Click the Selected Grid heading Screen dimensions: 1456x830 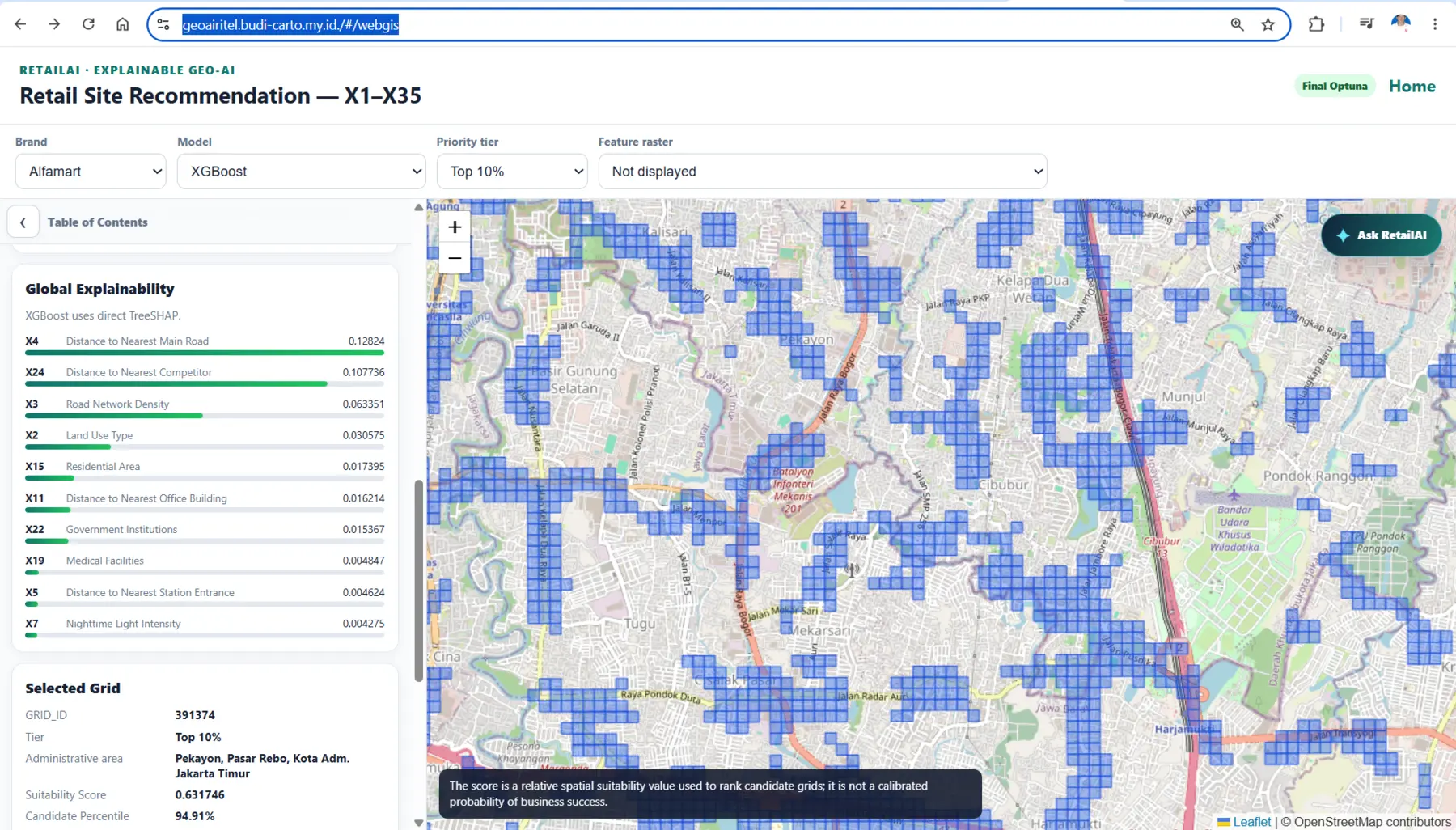point(73,688)
